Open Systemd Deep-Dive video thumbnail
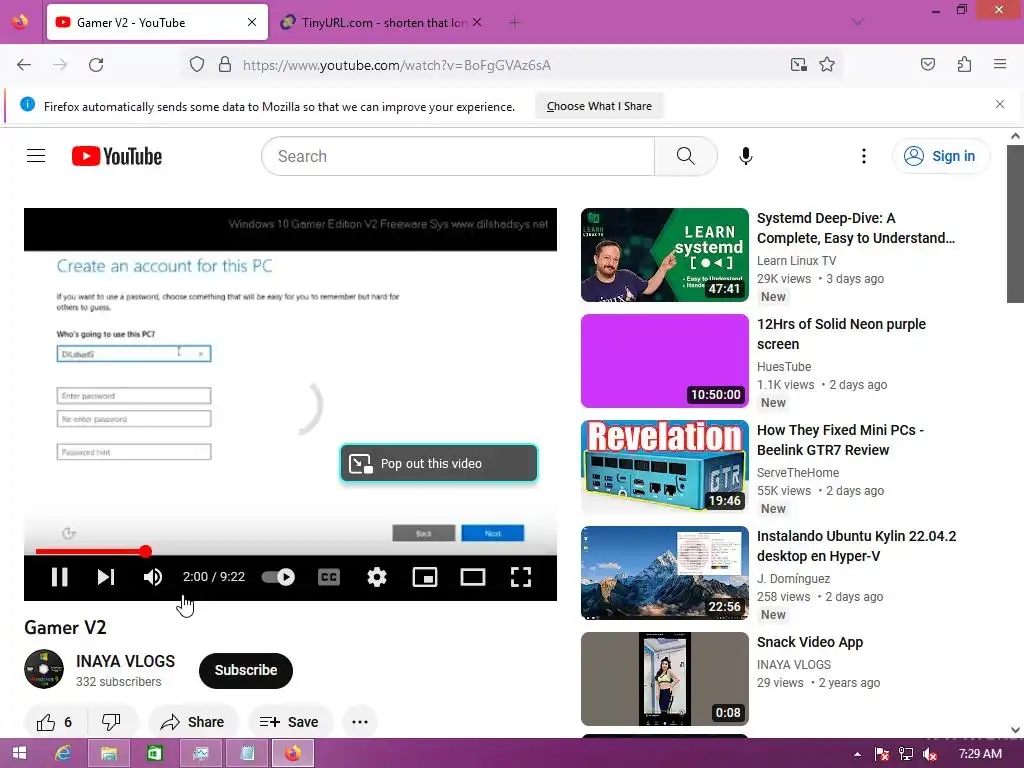 664,255
